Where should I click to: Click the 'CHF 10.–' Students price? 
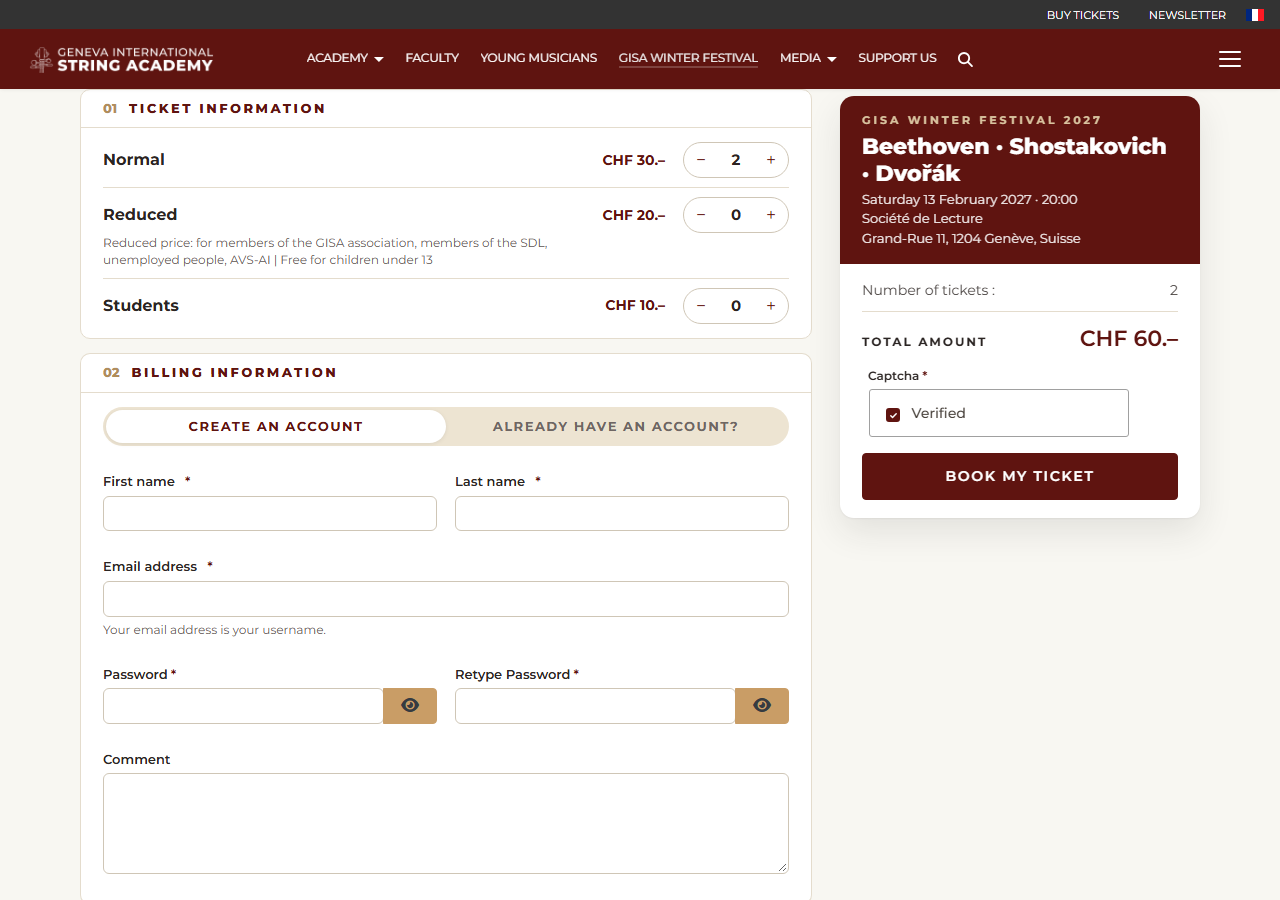(635, 306)
